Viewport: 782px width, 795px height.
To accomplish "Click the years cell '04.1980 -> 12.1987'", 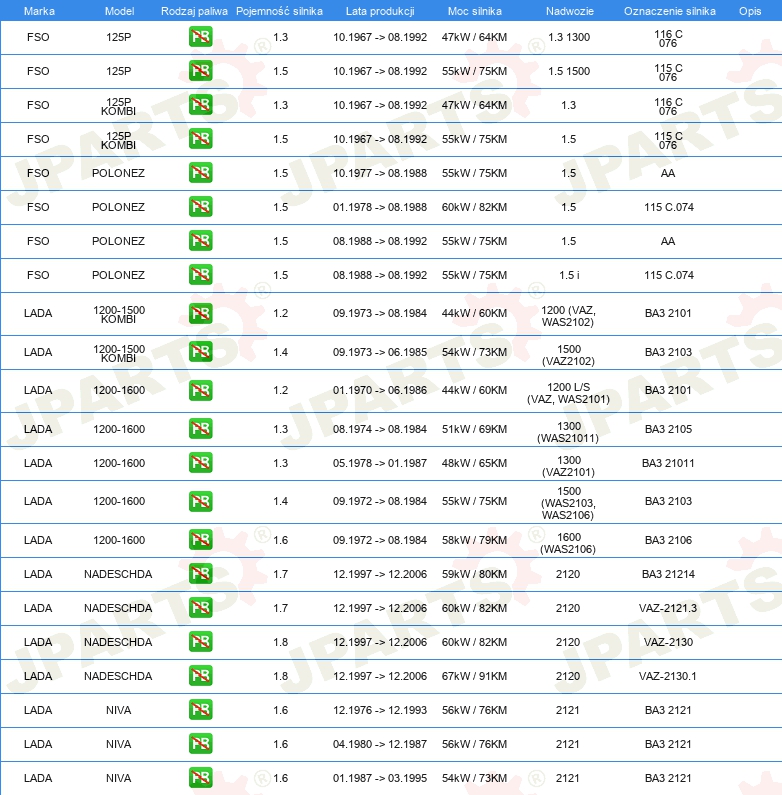I will 380,744.
